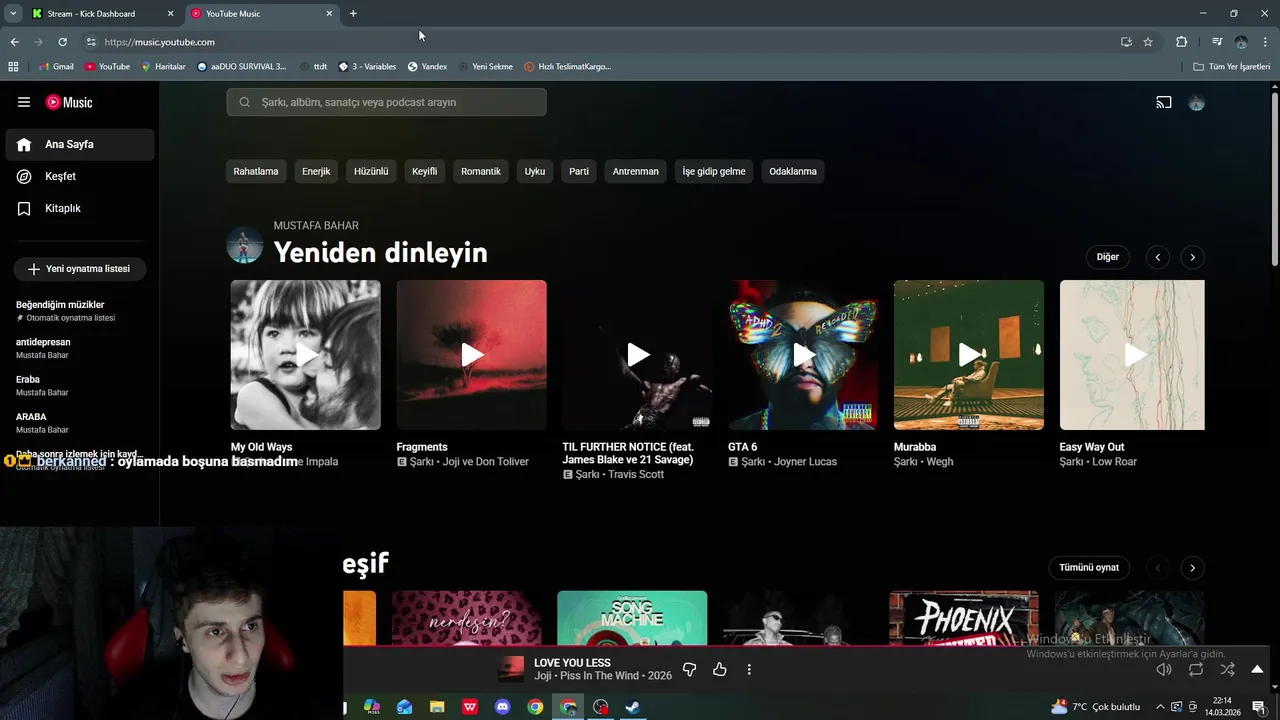Open a new browser tab
The image size is (1280, 720).
click(353, 14)
